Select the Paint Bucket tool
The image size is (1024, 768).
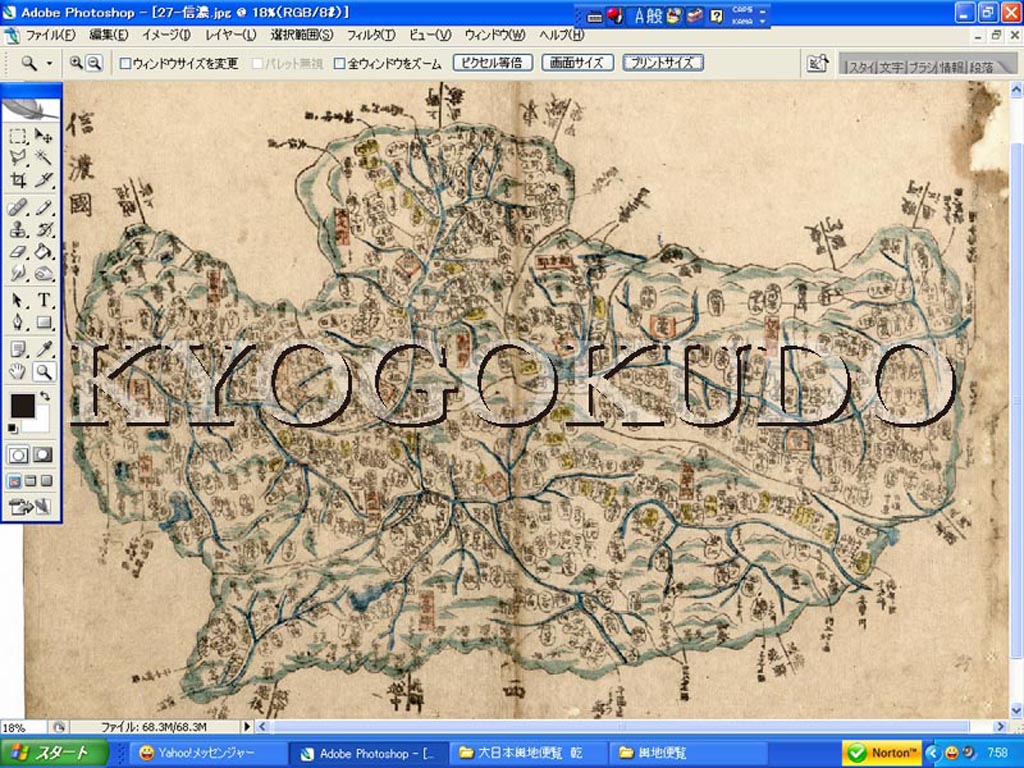pos(44,251)
